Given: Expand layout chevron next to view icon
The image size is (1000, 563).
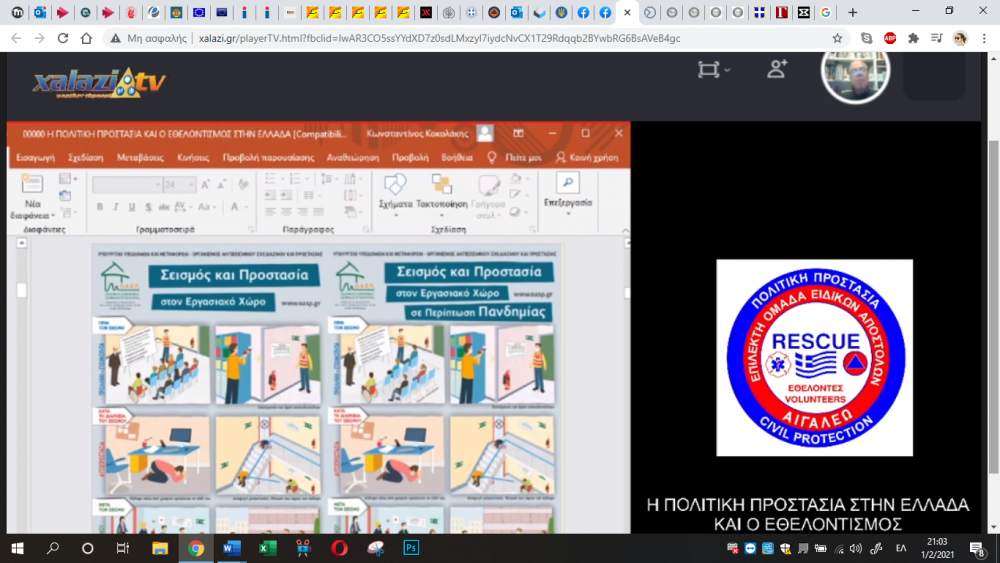Looking at the screenshot, I should pos(727,70).
